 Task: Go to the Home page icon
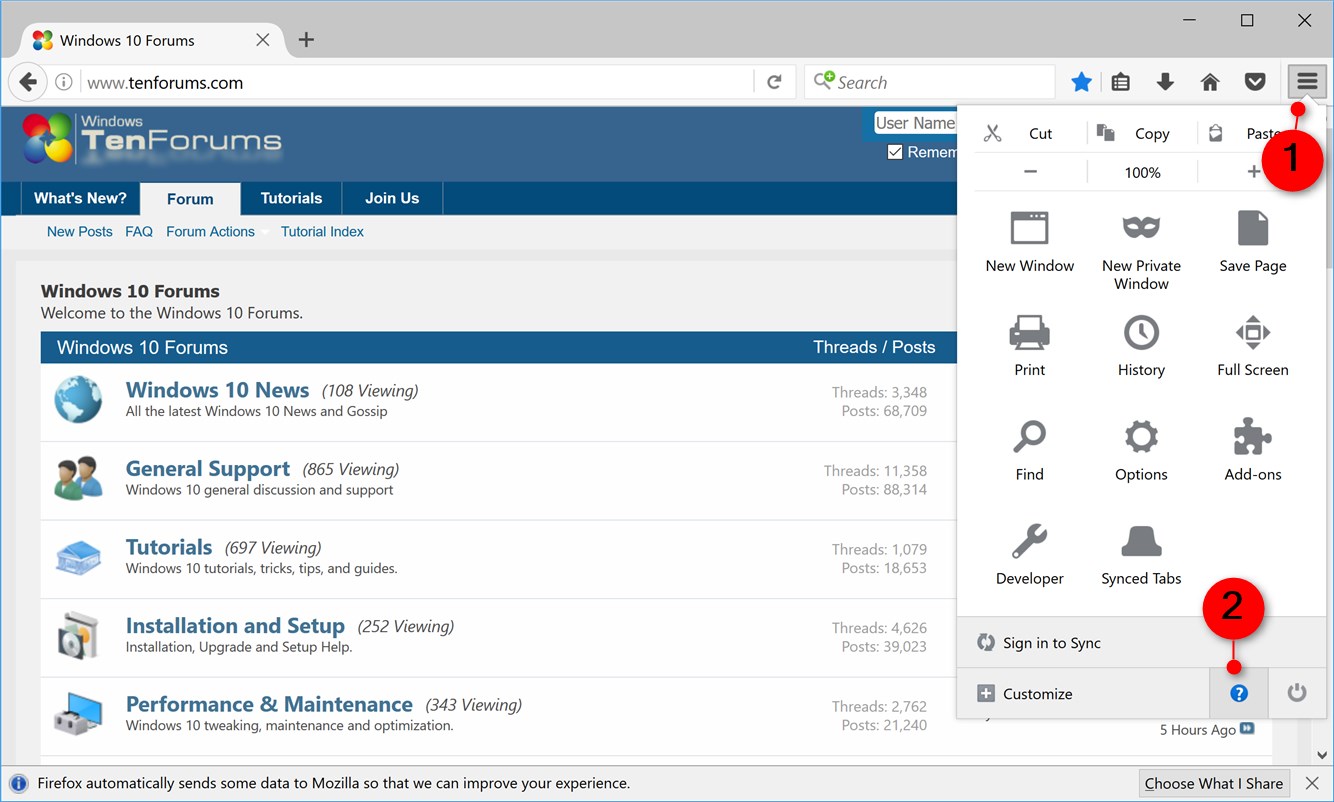tap(1210, 82)
